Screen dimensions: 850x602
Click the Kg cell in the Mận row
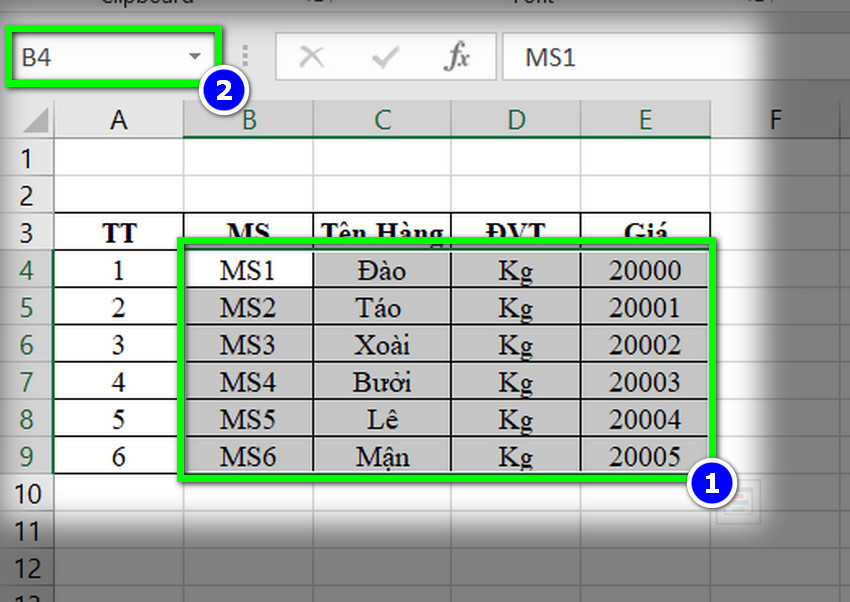516,456
